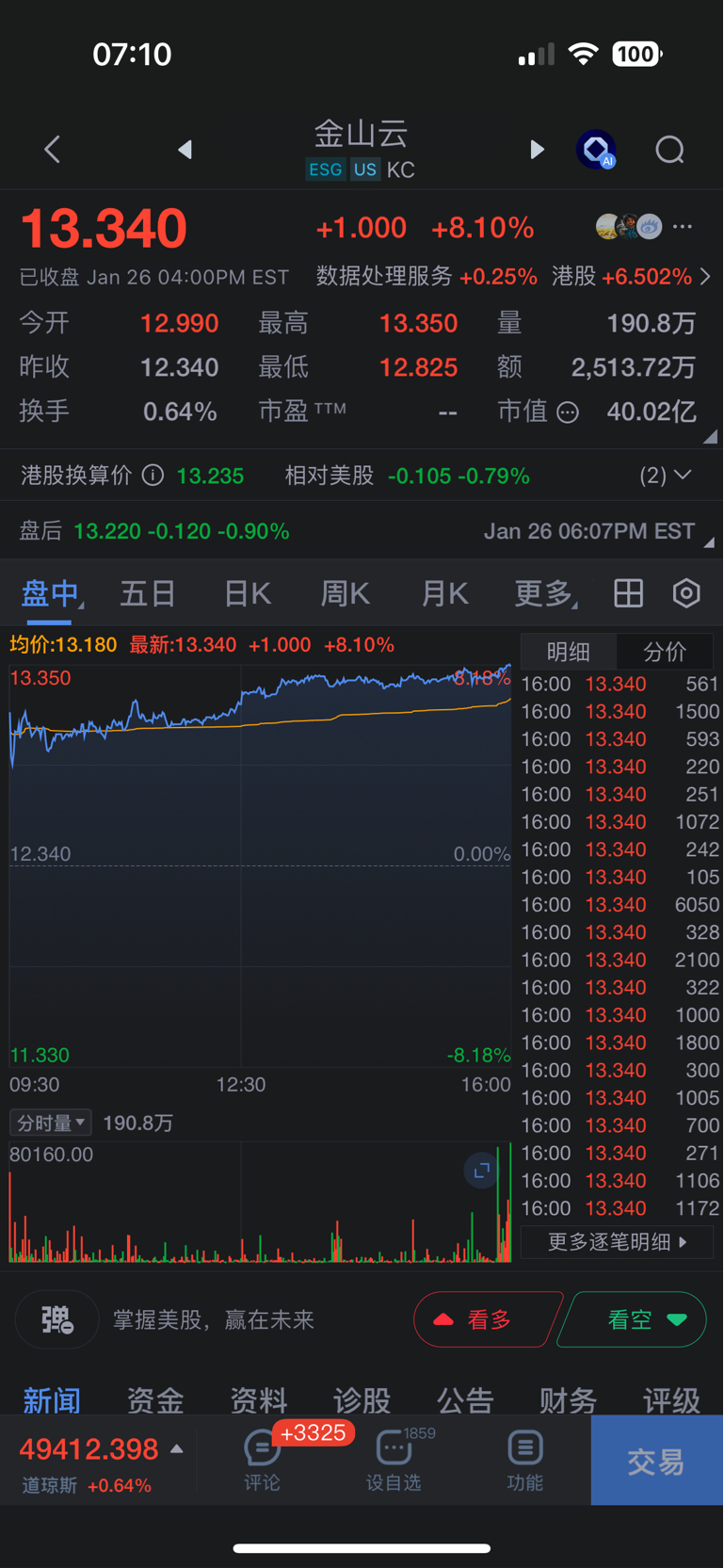
Task: Open three-dot more menu beside avatars
Action: pyautogui.click(x=683, y=226)
